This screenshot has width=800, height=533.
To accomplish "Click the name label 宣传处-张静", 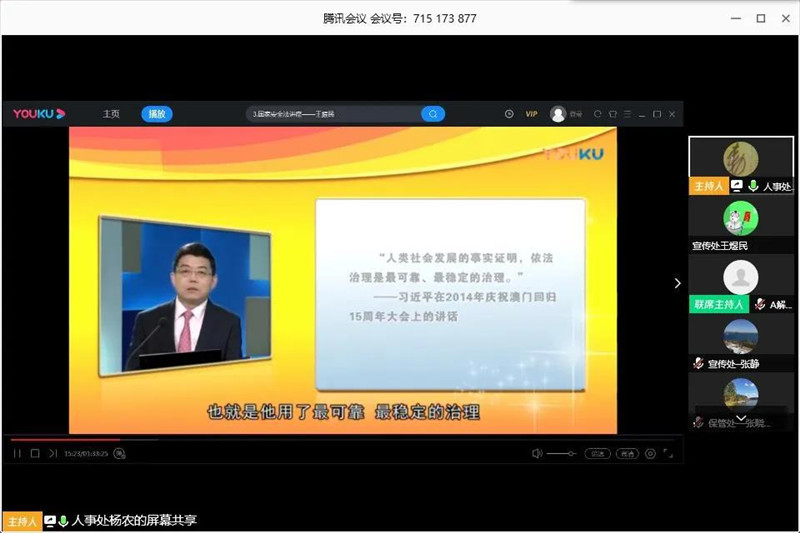I will pos(734,364).
